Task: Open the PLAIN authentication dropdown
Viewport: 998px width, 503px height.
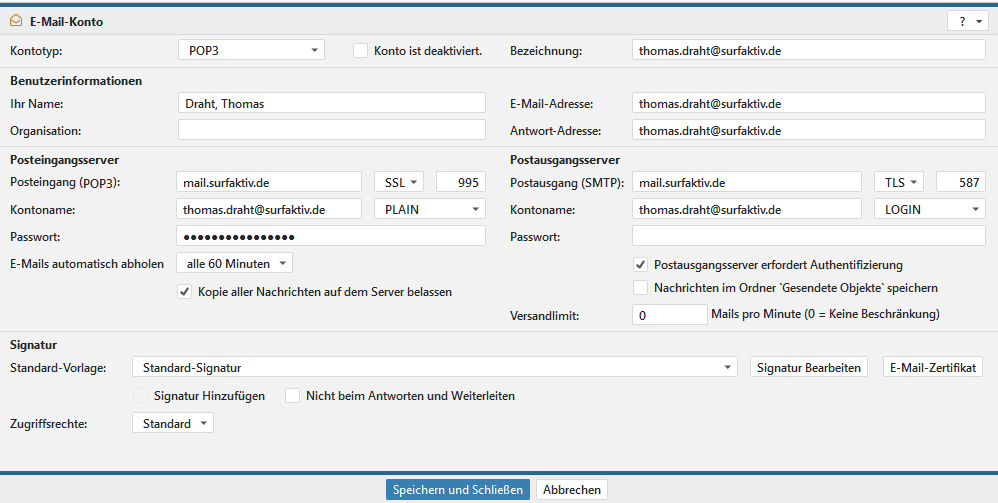Action: click(x=429, y=209)
